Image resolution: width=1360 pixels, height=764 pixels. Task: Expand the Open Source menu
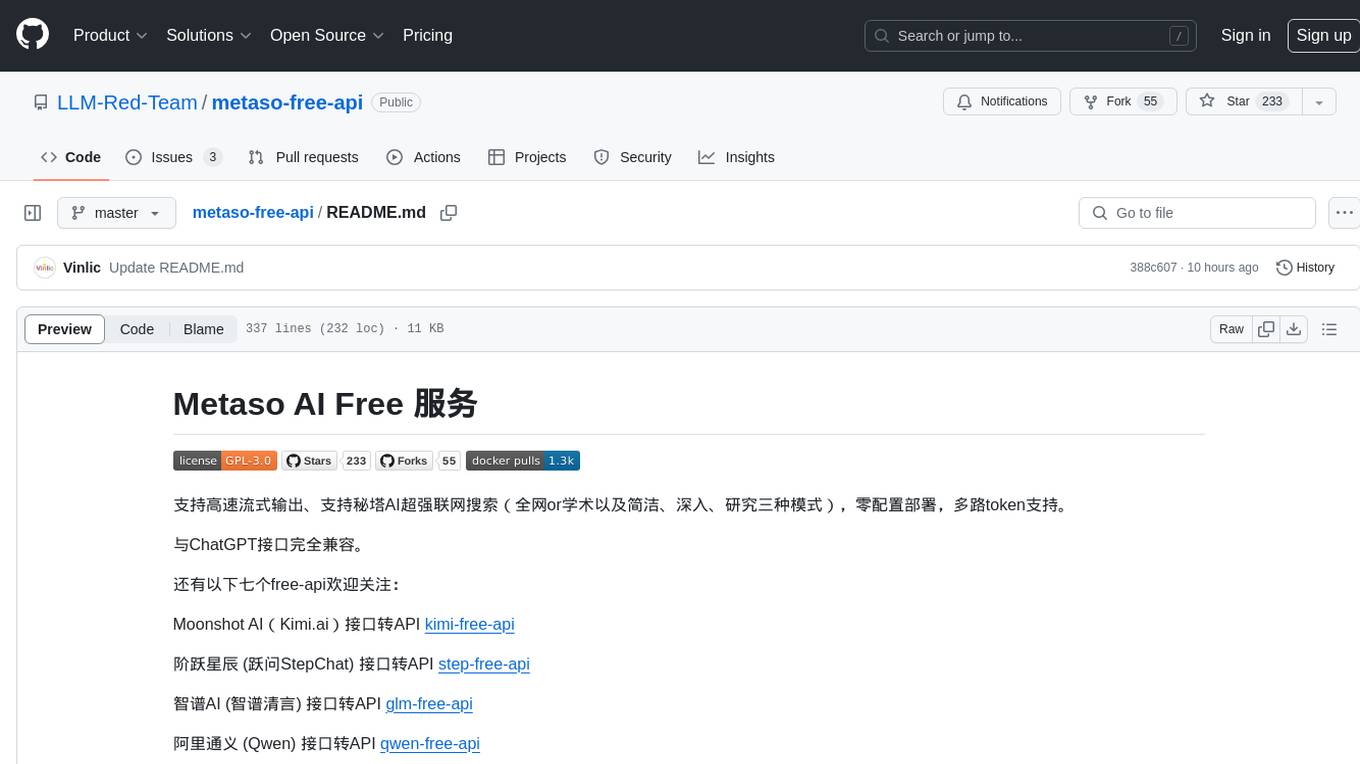(327, 35)
